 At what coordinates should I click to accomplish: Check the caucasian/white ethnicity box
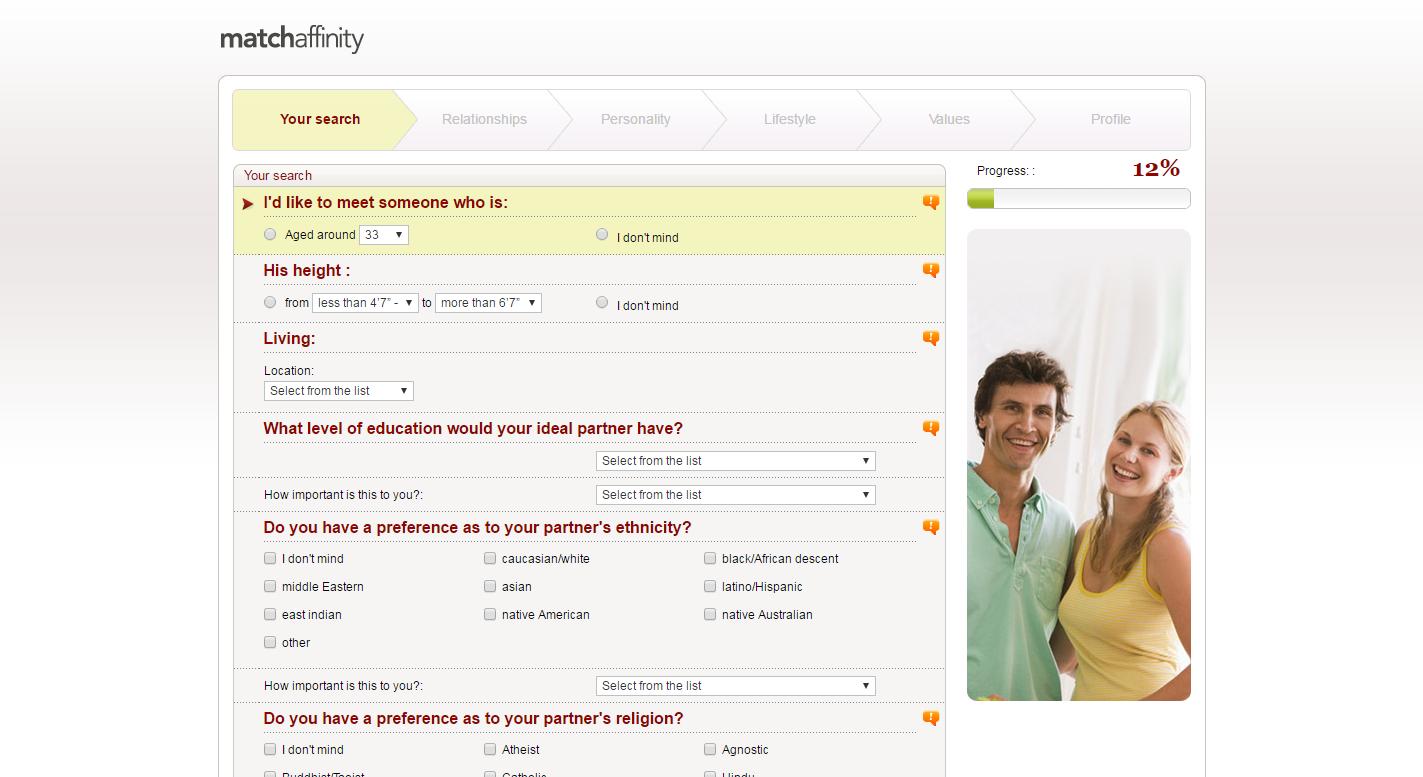(490, 558)
